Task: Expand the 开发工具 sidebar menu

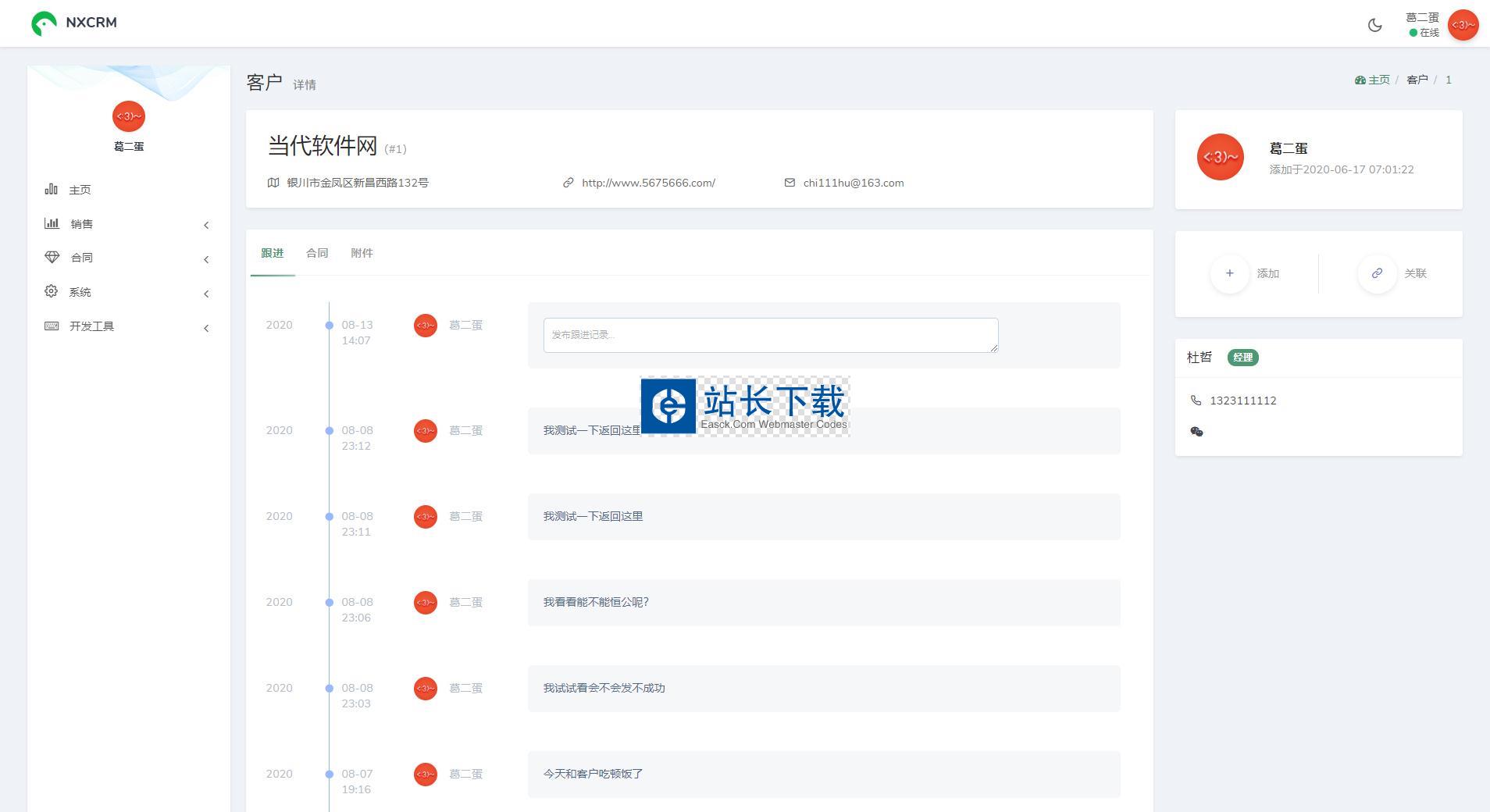Action: pyautogui.click(x=91, y=326)
